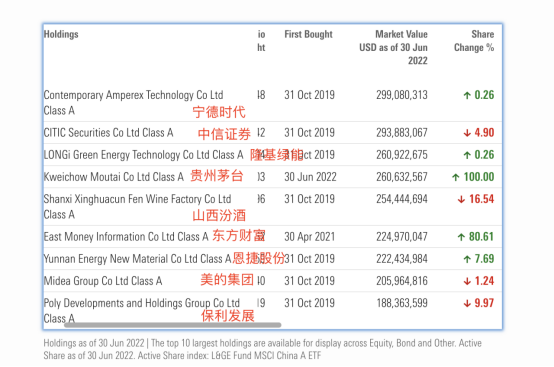Click the First Bought column header
554x367 pixels.
(x=308, y=34)
